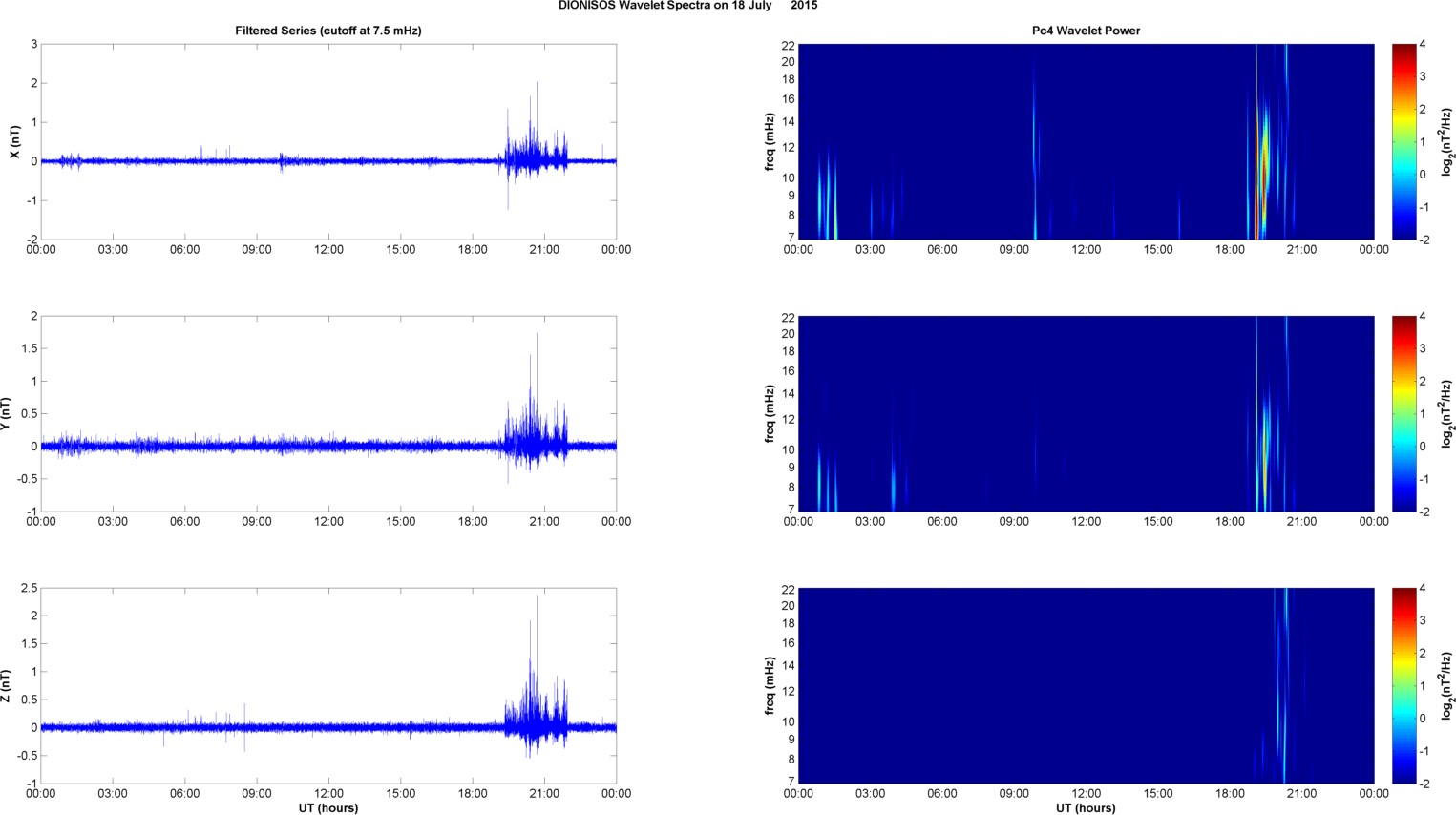
Task: Select the "Pc4 Wavelet Power" heading
Action: pyautogui.click(x=1086, y=31)
